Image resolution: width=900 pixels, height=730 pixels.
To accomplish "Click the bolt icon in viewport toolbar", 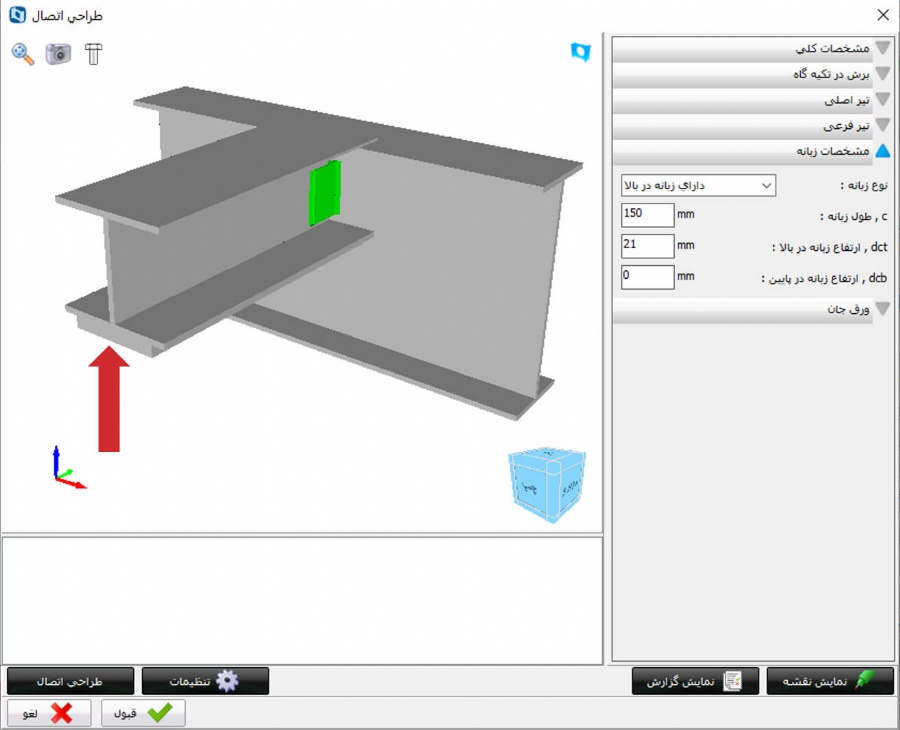I will coord(93,54).
